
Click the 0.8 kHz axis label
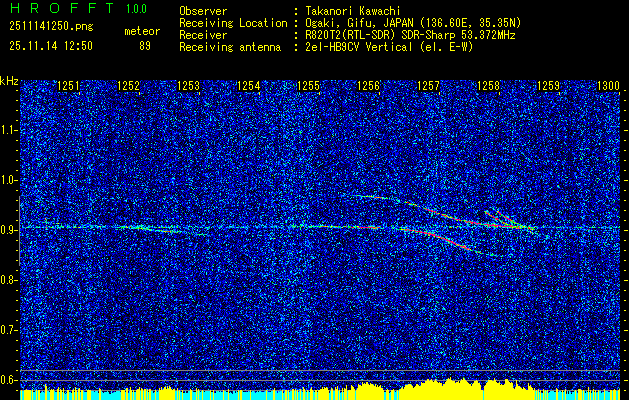tap(7, 280)
